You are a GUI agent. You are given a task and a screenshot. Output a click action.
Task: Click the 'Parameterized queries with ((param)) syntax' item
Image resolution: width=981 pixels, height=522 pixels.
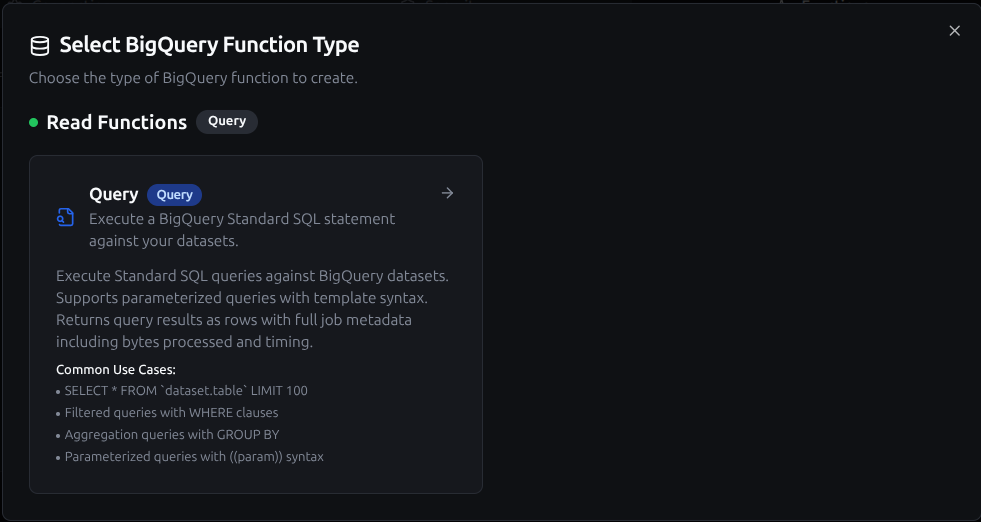pos(194,457)
